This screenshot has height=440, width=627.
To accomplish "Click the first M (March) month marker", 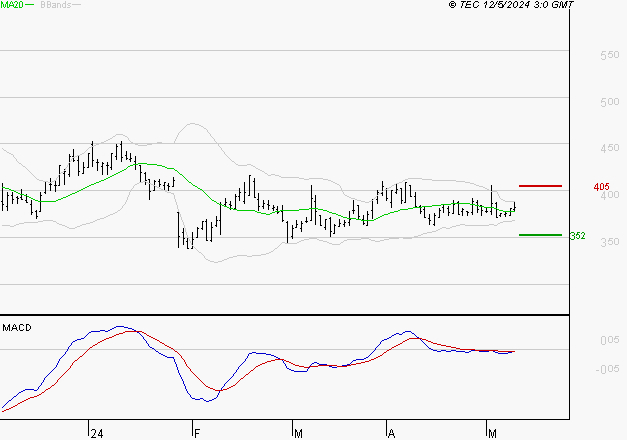I will click(x=298, y=434).
